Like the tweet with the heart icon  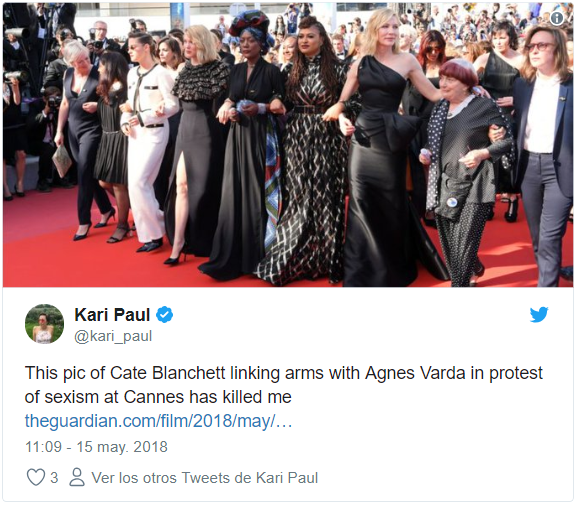tap(36, 477)
